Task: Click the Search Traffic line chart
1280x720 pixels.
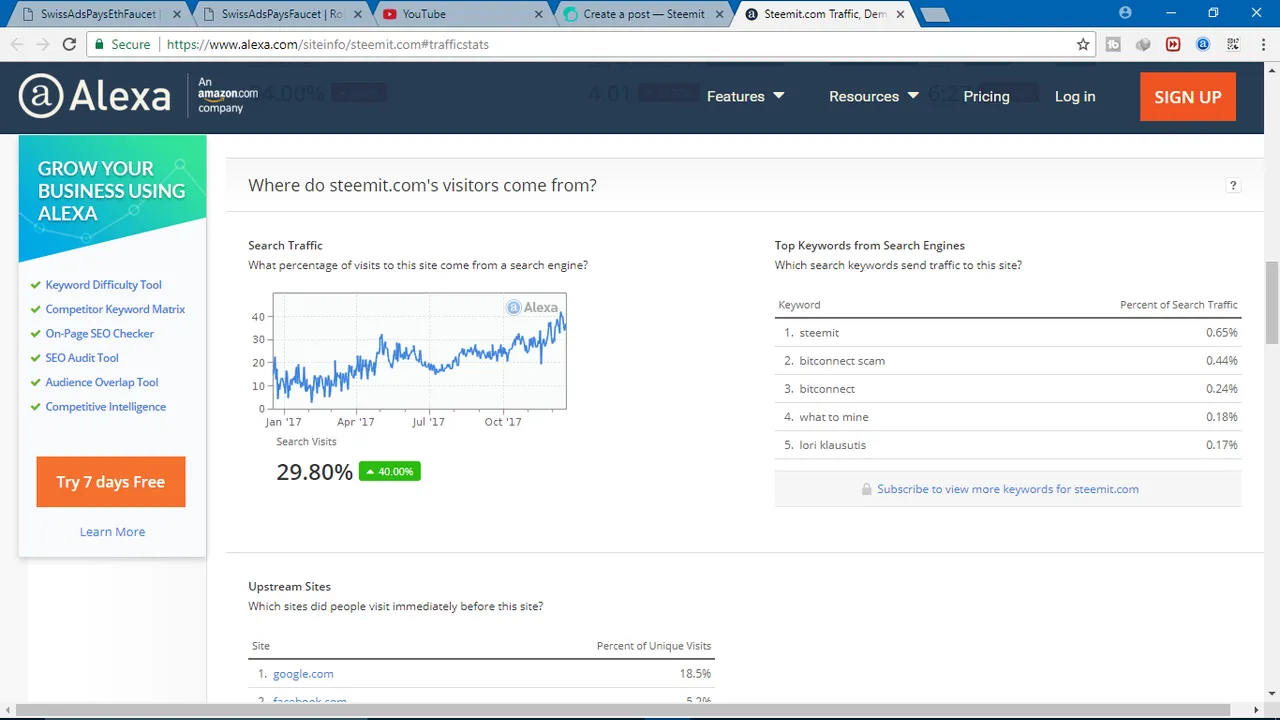Action: point(419,351)
